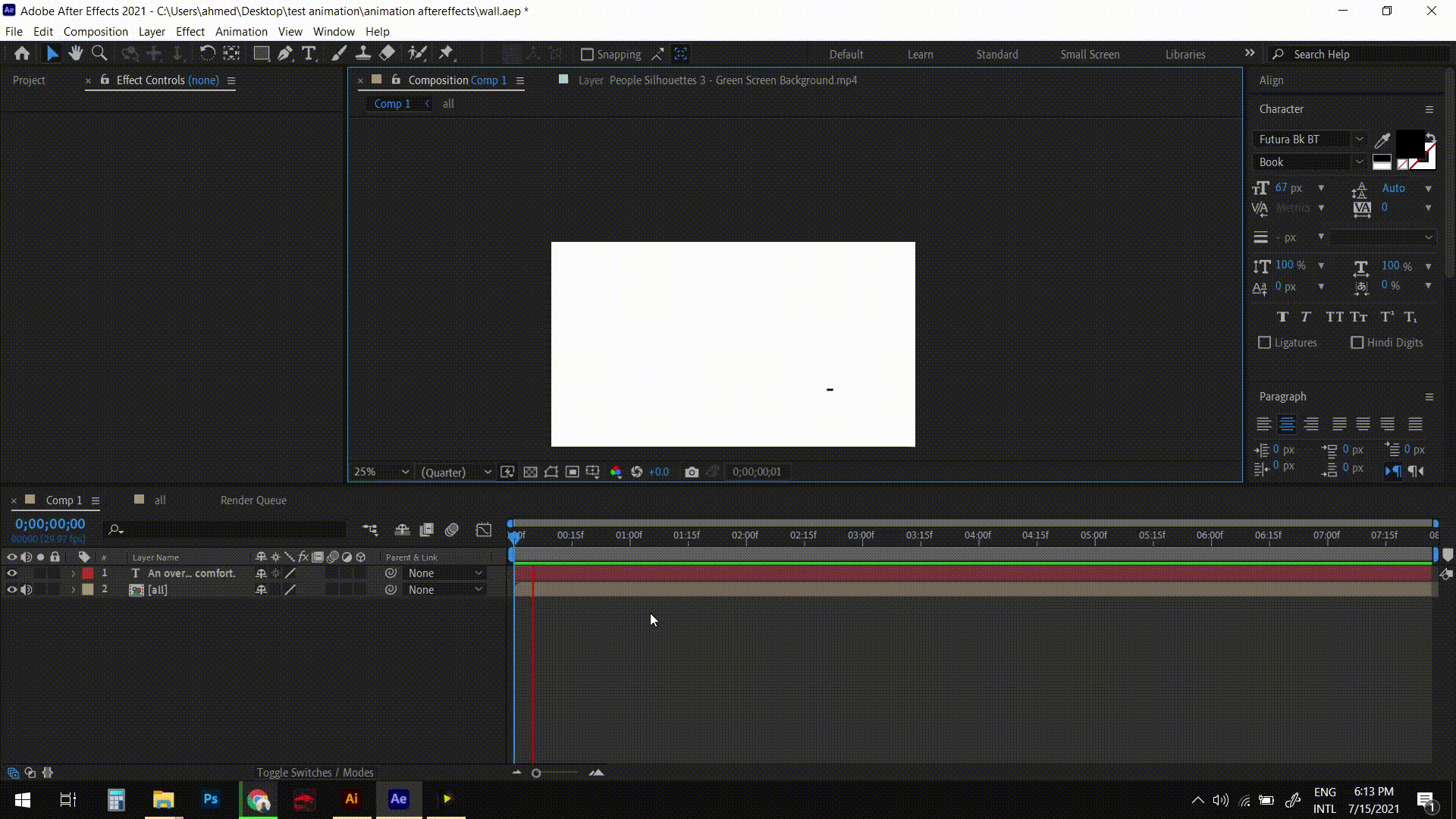Enable the Snapping checkbox
This screenshot has width=1456, height=819.
tap(587, 55)
